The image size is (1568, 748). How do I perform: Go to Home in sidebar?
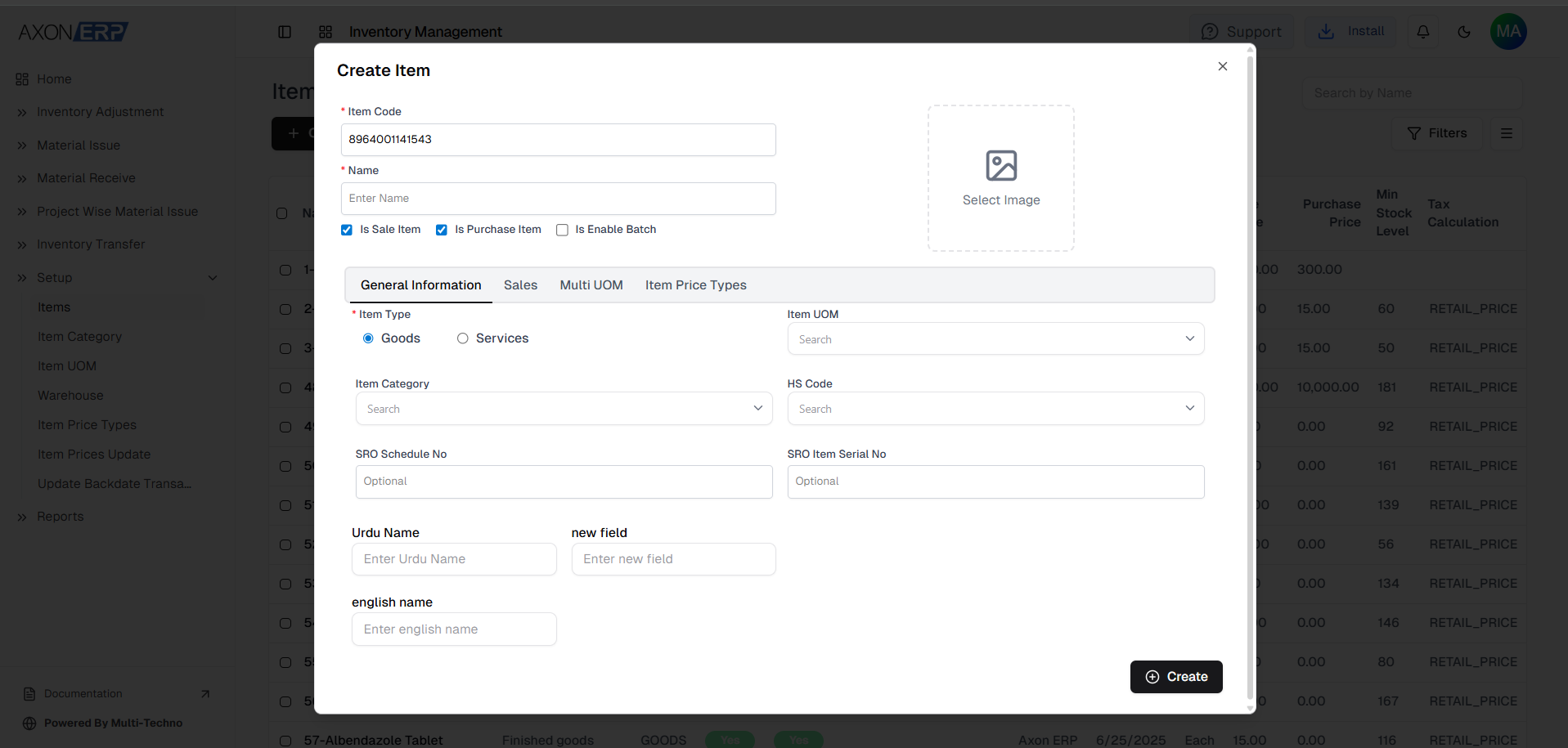click(54, 79)
